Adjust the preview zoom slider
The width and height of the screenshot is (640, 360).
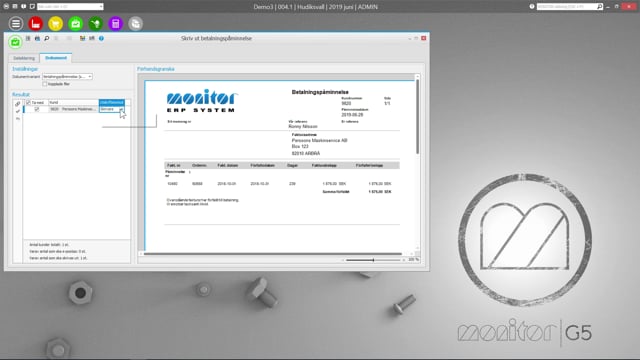click(373, 260)
